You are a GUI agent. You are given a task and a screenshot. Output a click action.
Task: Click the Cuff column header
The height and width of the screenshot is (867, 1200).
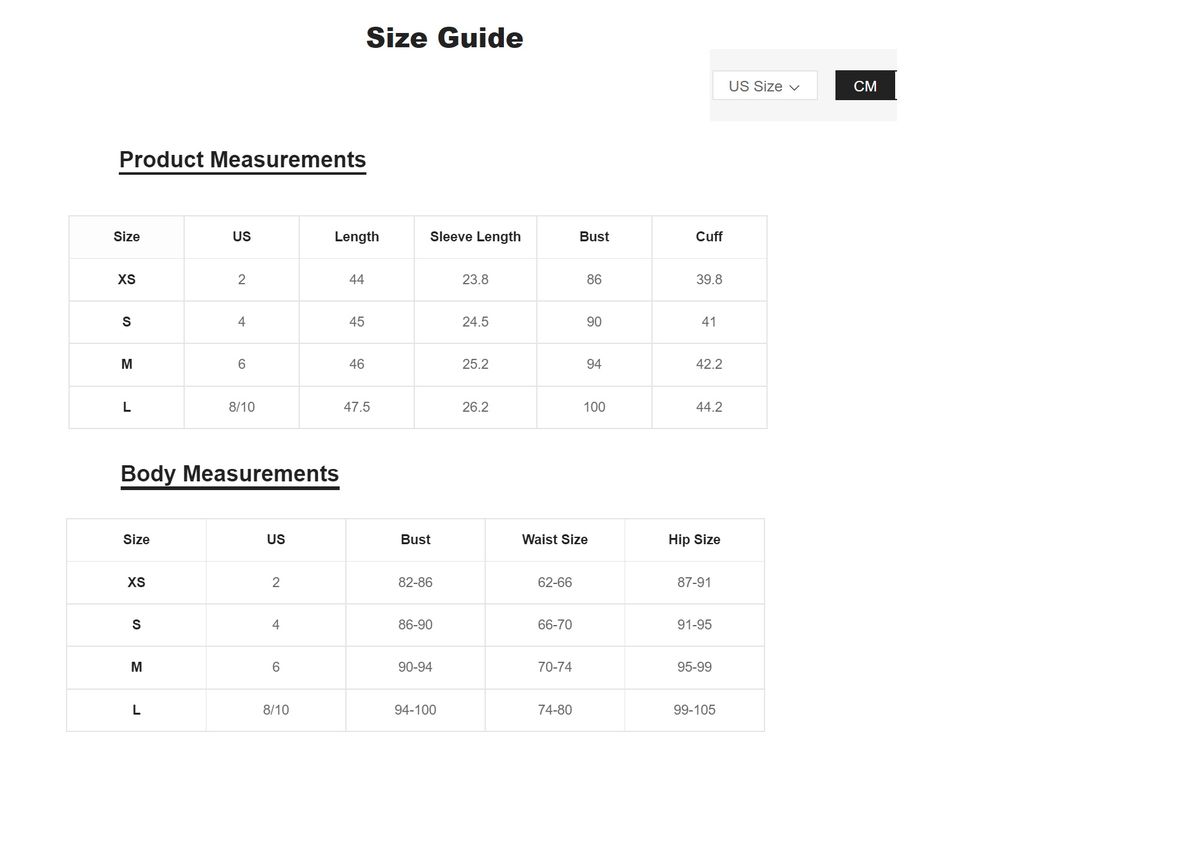coord(709,237)
